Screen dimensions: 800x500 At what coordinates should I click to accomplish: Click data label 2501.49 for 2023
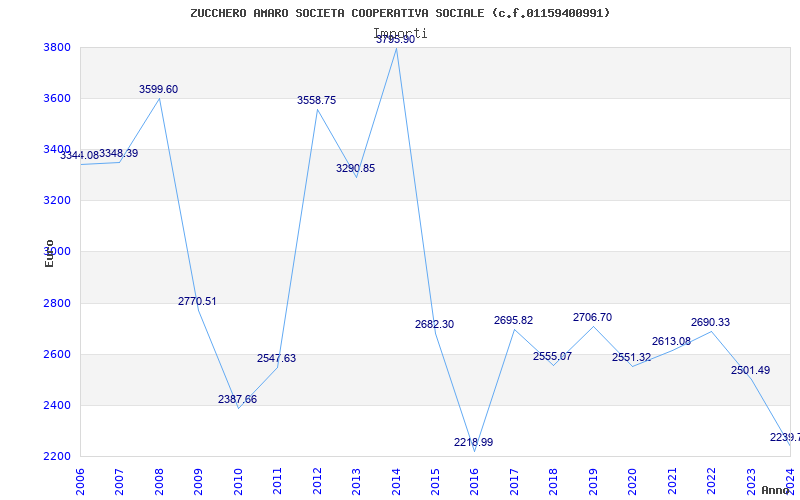tap(750, 370)
